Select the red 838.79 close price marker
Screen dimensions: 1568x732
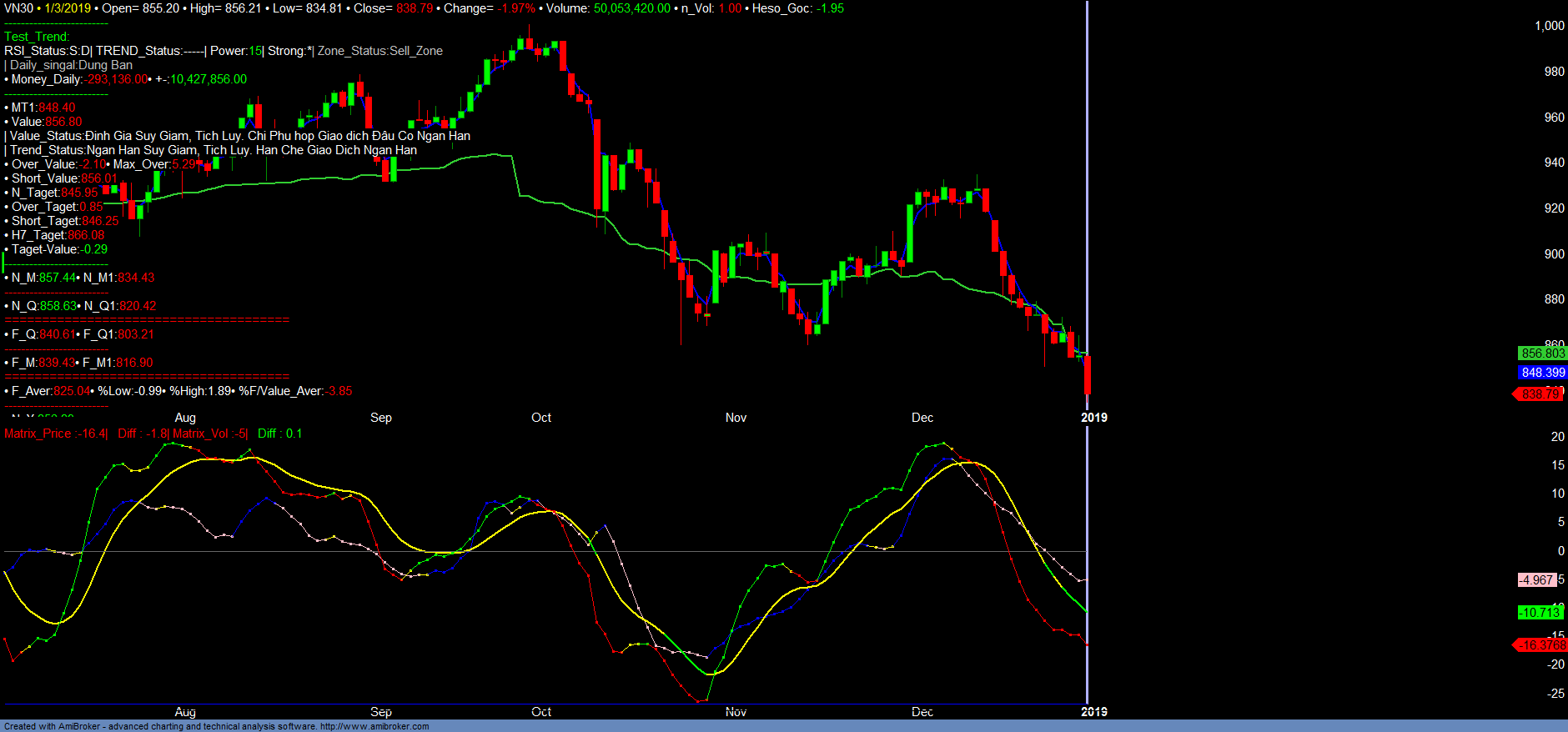point(1540,394)
